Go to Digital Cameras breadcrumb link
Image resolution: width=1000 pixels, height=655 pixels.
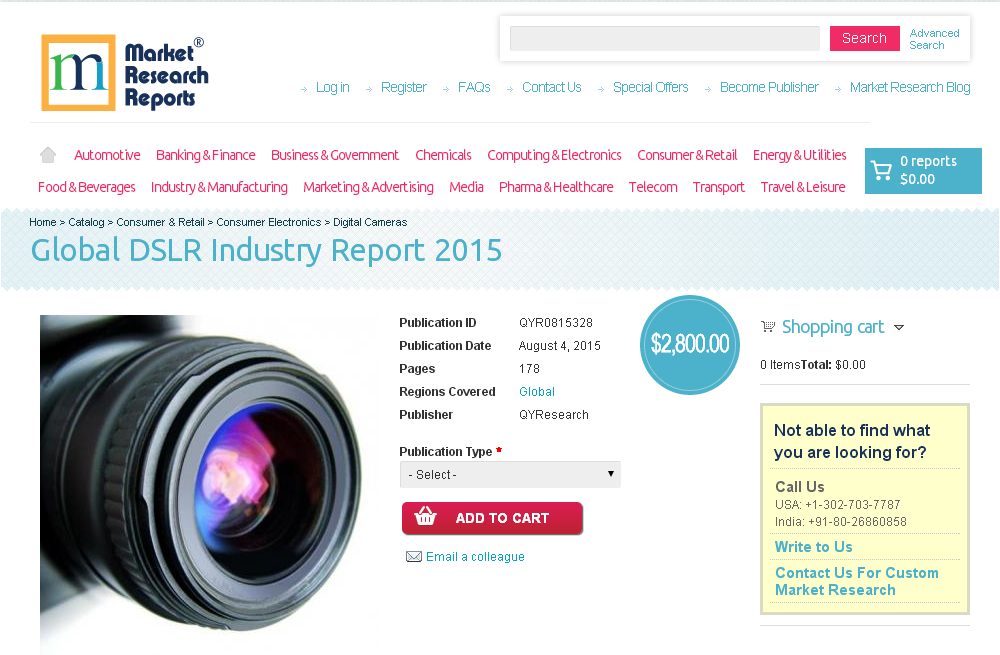click(370, 222)
